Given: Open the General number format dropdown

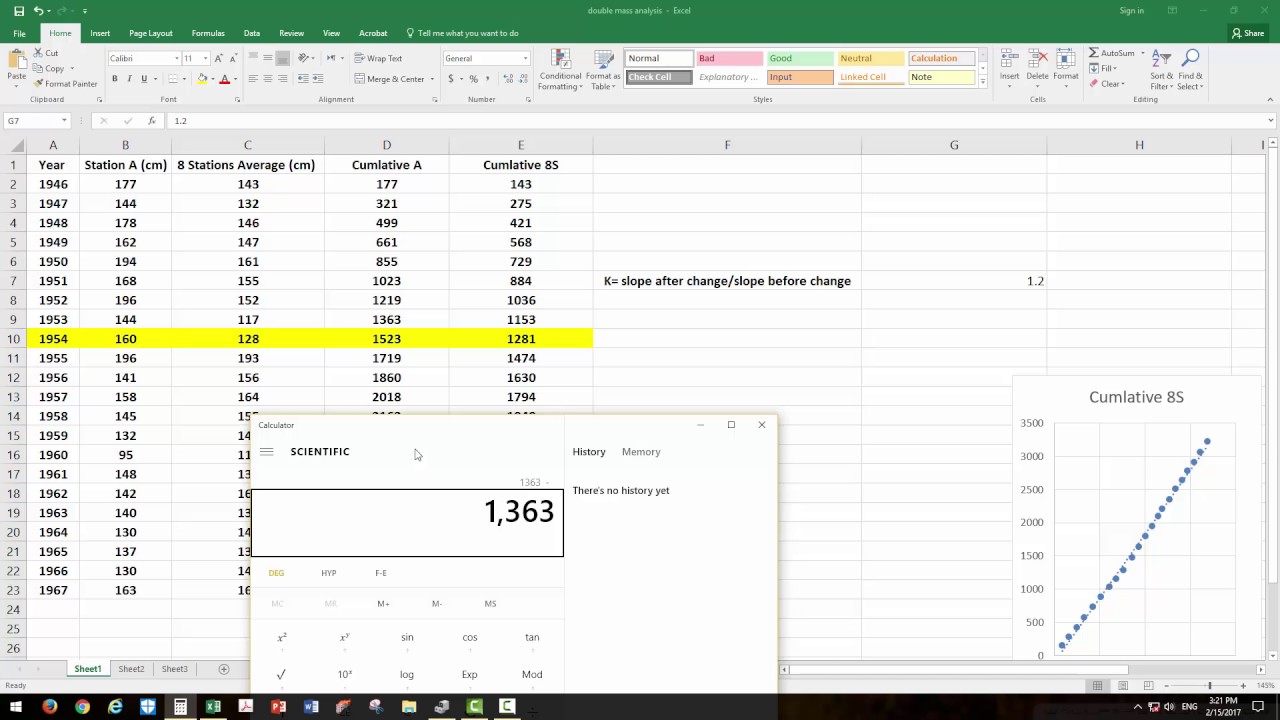Looking at the screenshot, I should tap(525, 58).
